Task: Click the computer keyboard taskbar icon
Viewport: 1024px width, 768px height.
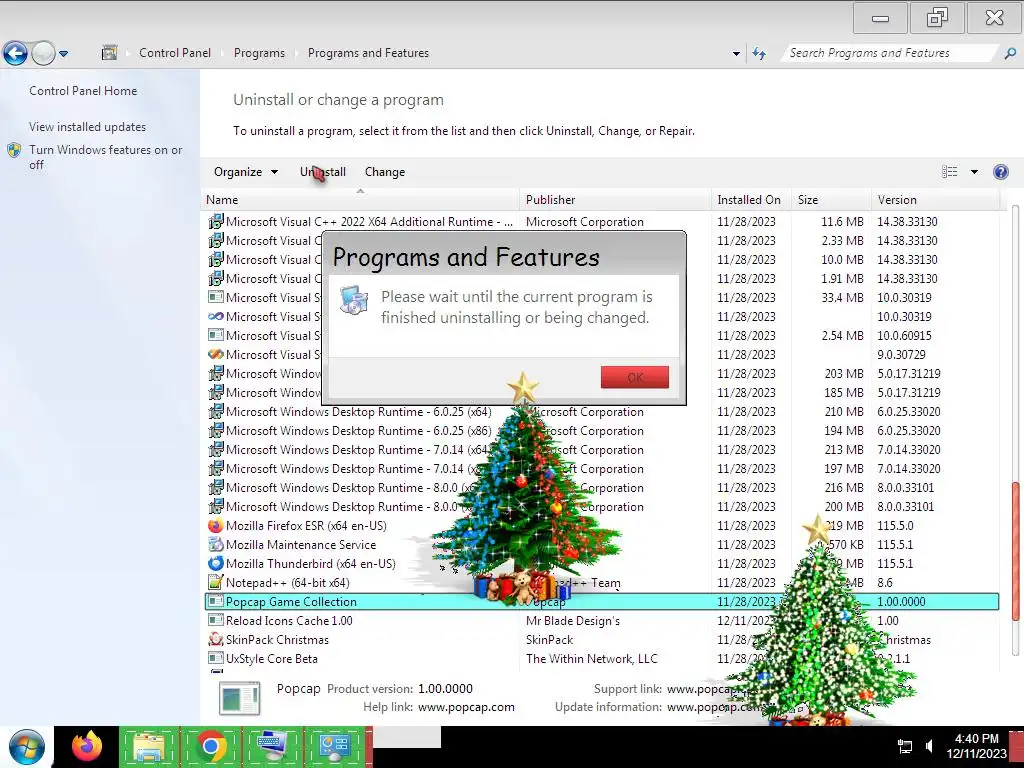Action: pos(272,747)
